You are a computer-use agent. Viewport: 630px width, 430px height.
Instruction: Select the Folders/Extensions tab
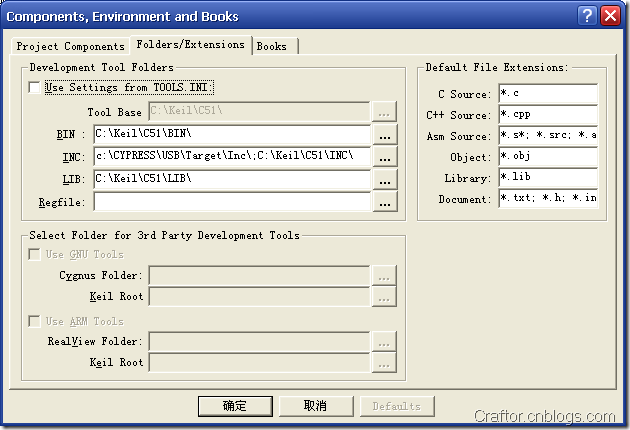[x=190, y=44]
